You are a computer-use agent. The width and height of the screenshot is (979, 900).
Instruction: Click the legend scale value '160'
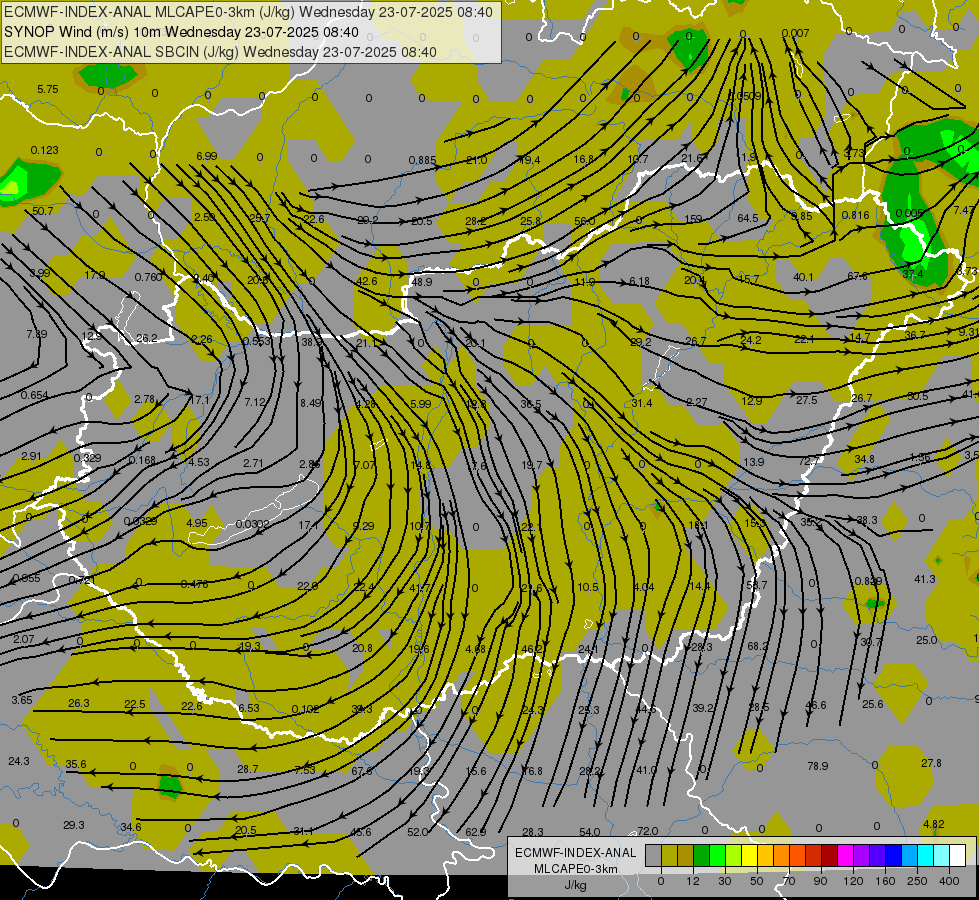coord(885,881)
